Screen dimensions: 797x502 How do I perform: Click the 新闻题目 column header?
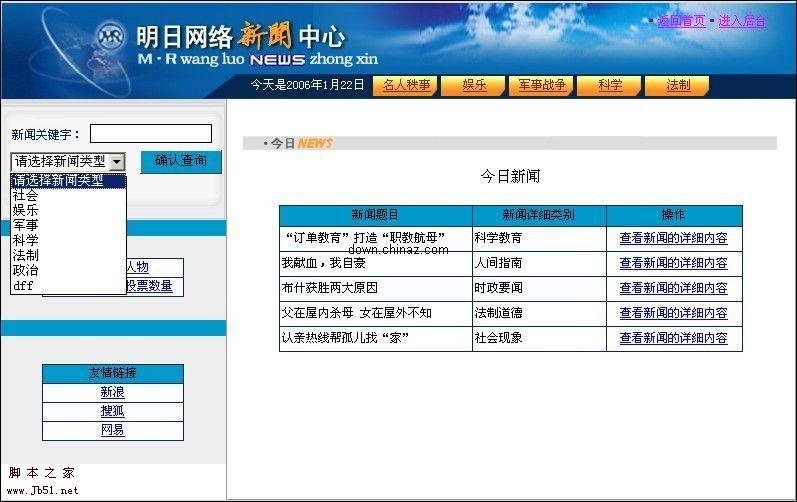coord(376,215)
